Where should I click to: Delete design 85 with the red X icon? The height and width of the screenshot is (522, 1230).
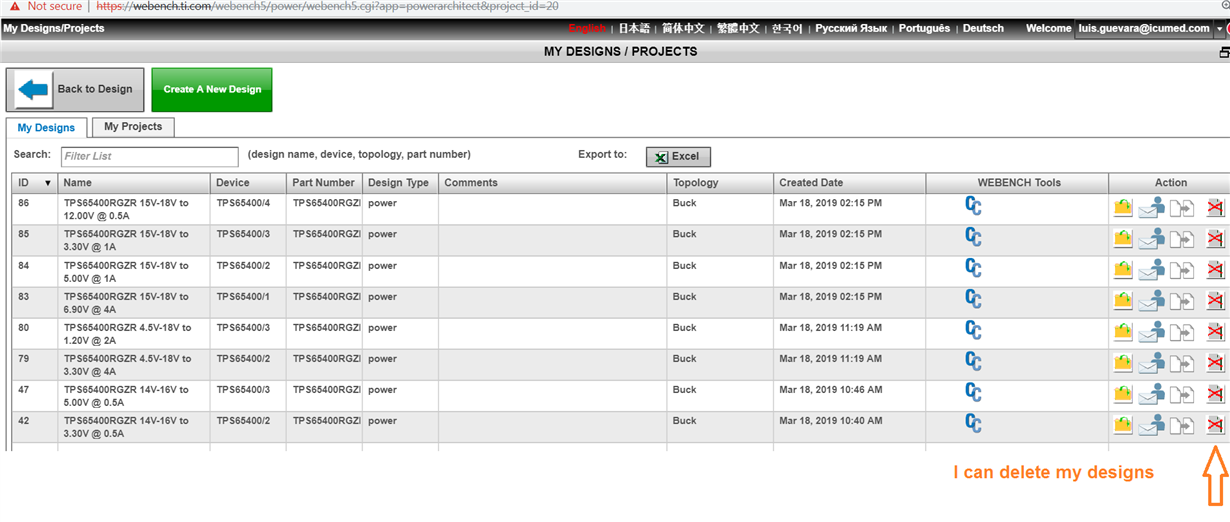(1215, 239)
